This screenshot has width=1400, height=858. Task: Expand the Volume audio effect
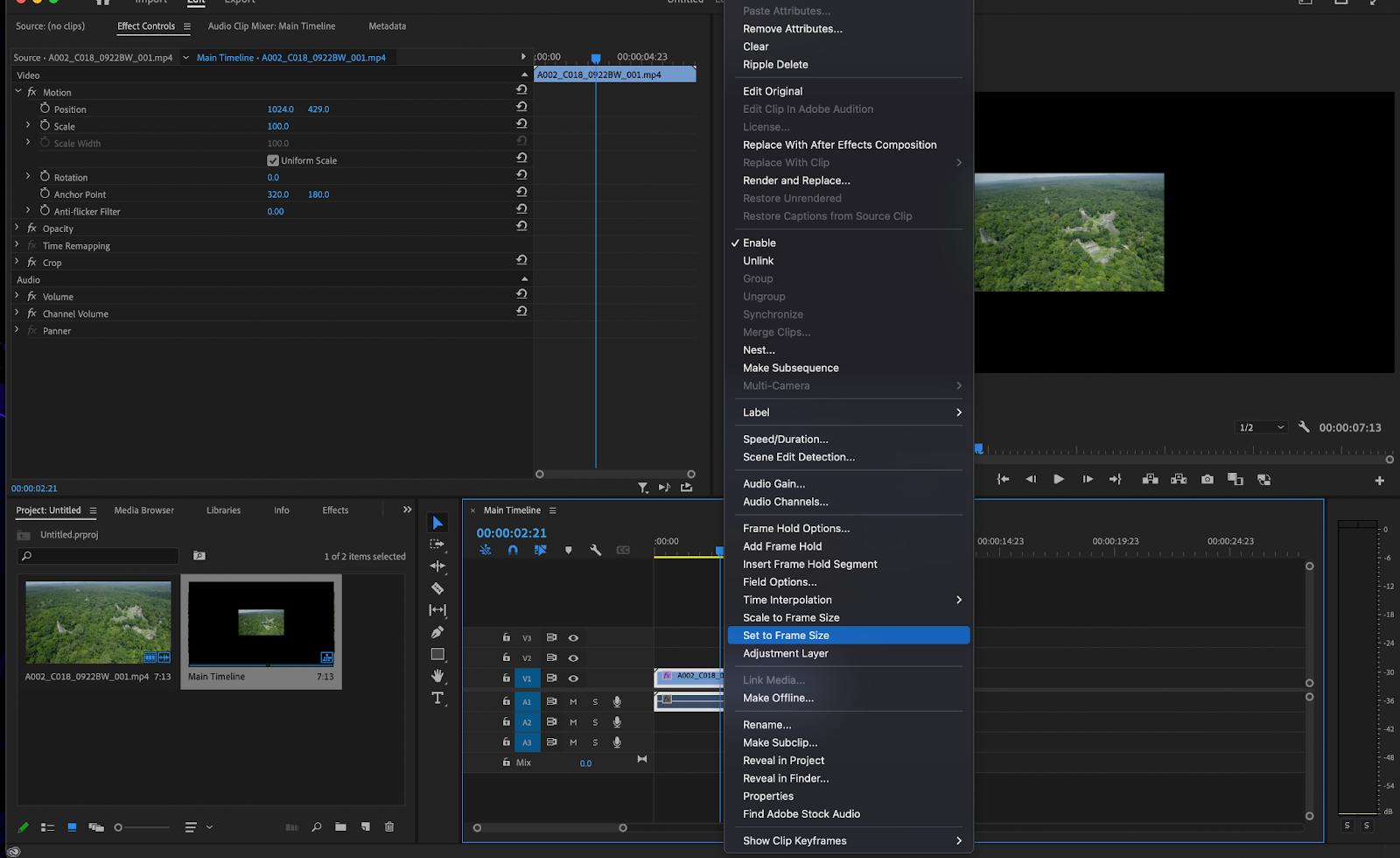[17, 296]
